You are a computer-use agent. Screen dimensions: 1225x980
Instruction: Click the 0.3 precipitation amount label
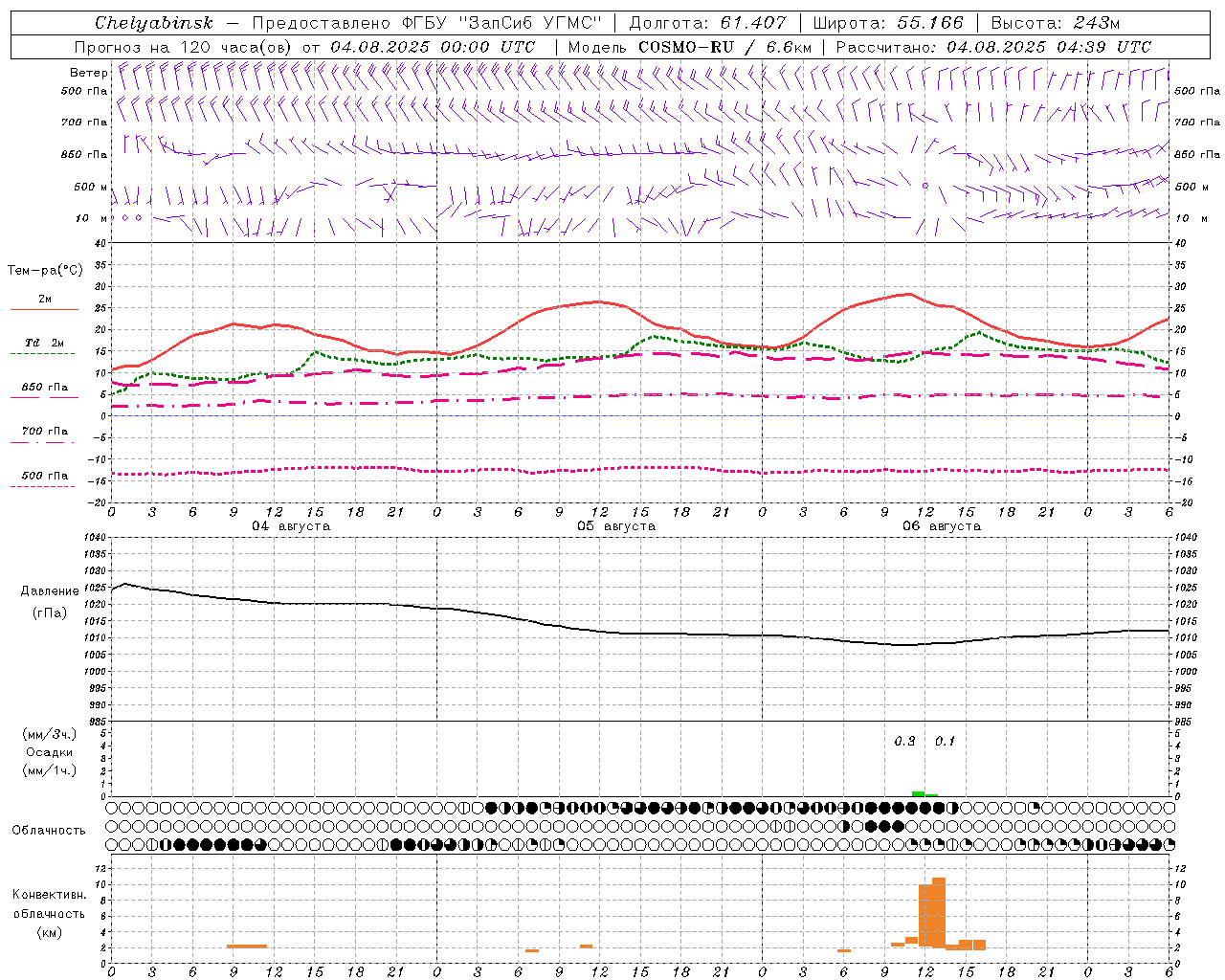904,741
